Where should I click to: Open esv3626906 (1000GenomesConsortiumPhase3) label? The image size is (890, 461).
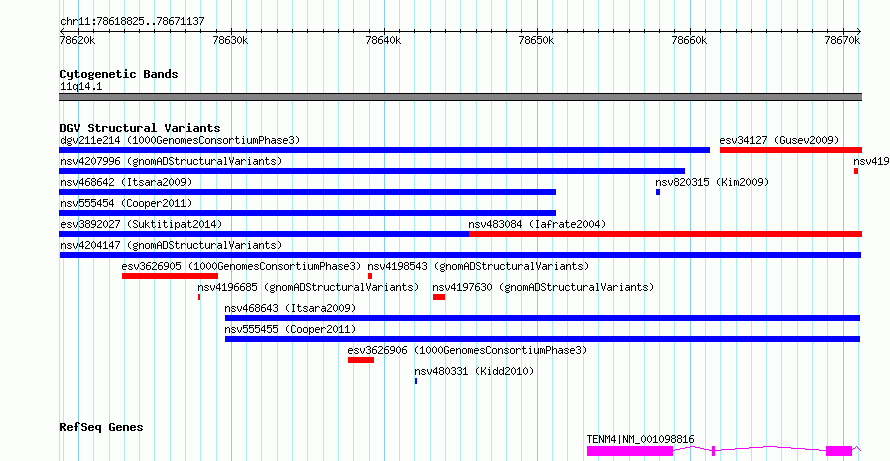click(x=467, y=350)
